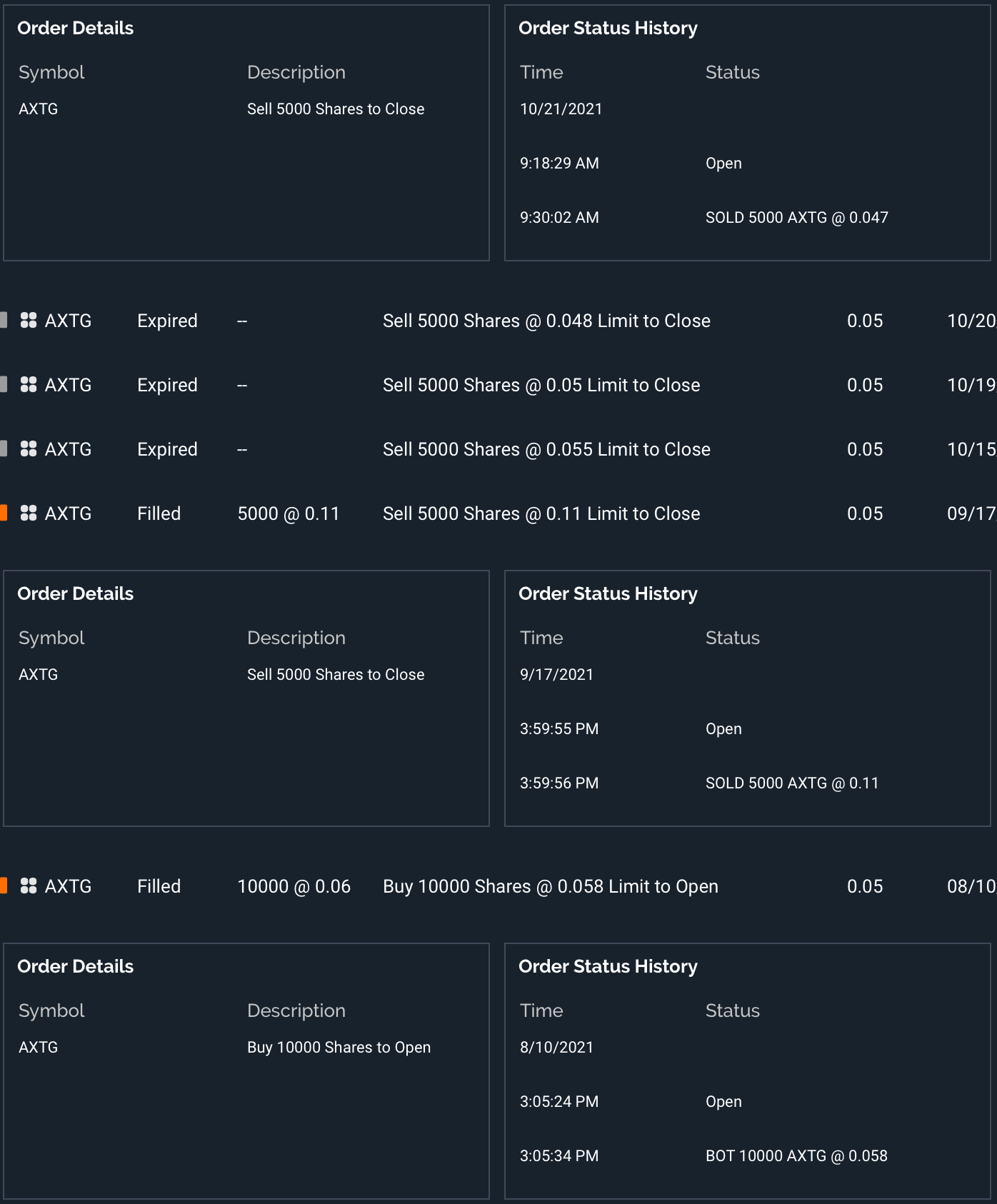Expand the expired Sell 5000 @ 0.05 Limit order row

point(541,385)
